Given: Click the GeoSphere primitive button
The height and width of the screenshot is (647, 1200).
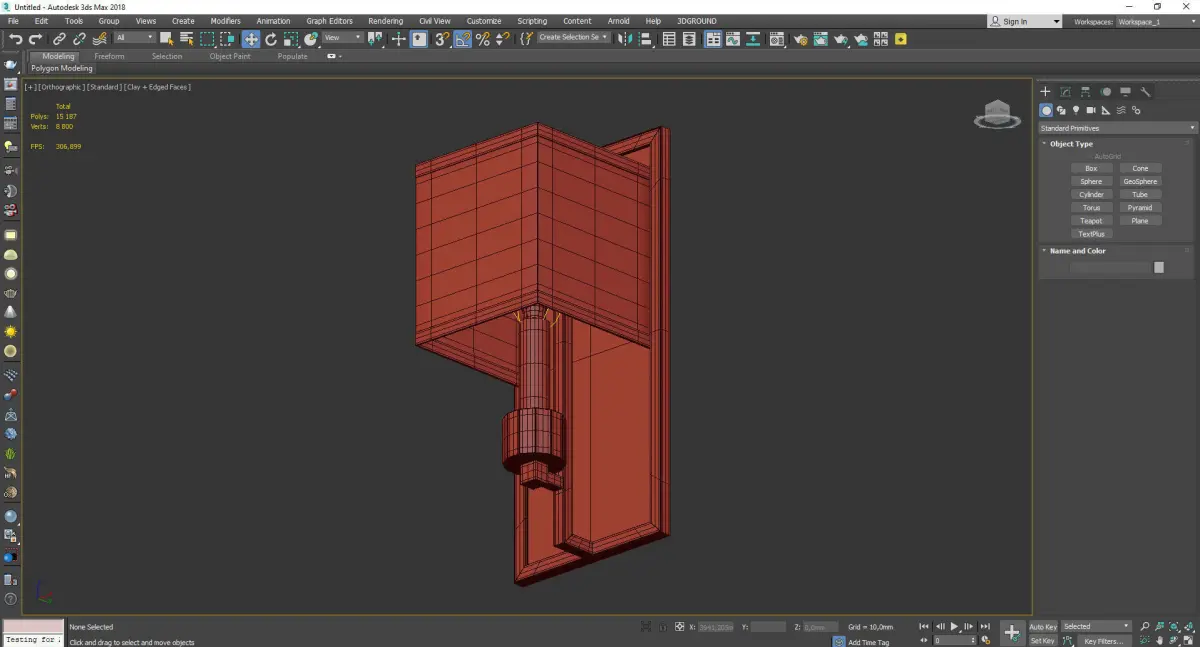Looking at the screenshot, I should [x=1140, y=182].
